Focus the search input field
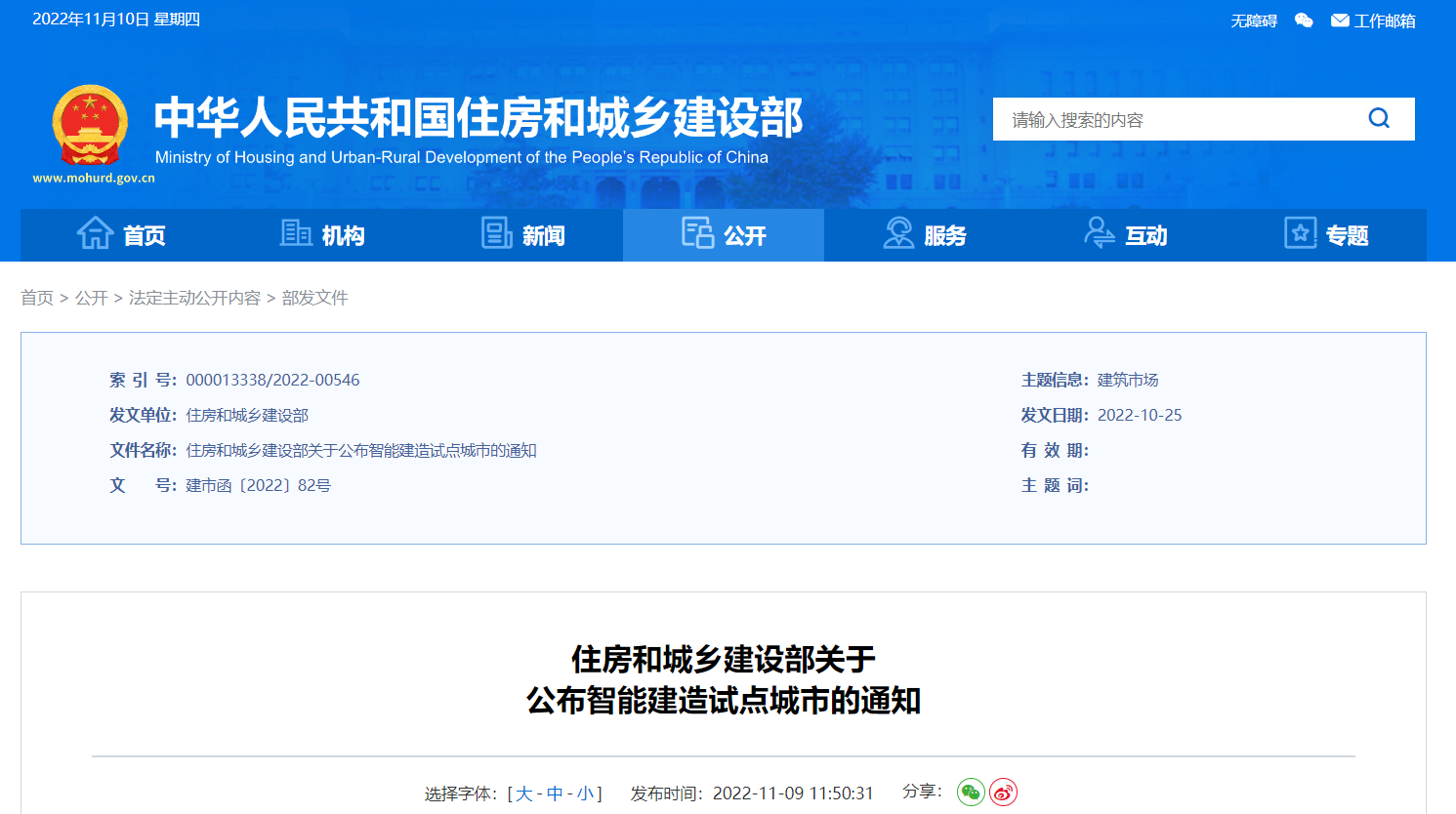Screen dimensions: 1456x814 (x=1177, y=119)
